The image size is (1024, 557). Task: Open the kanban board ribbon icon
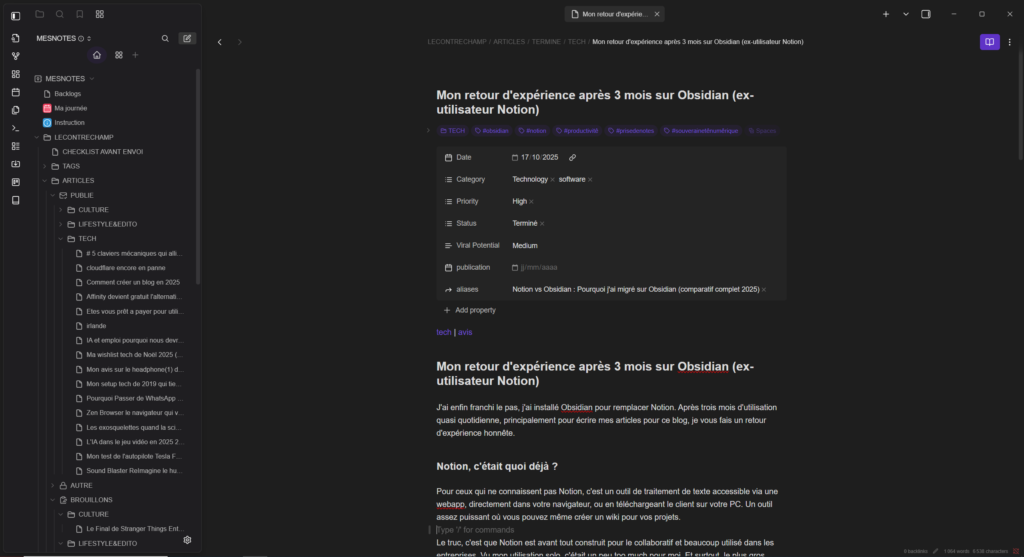16,182
